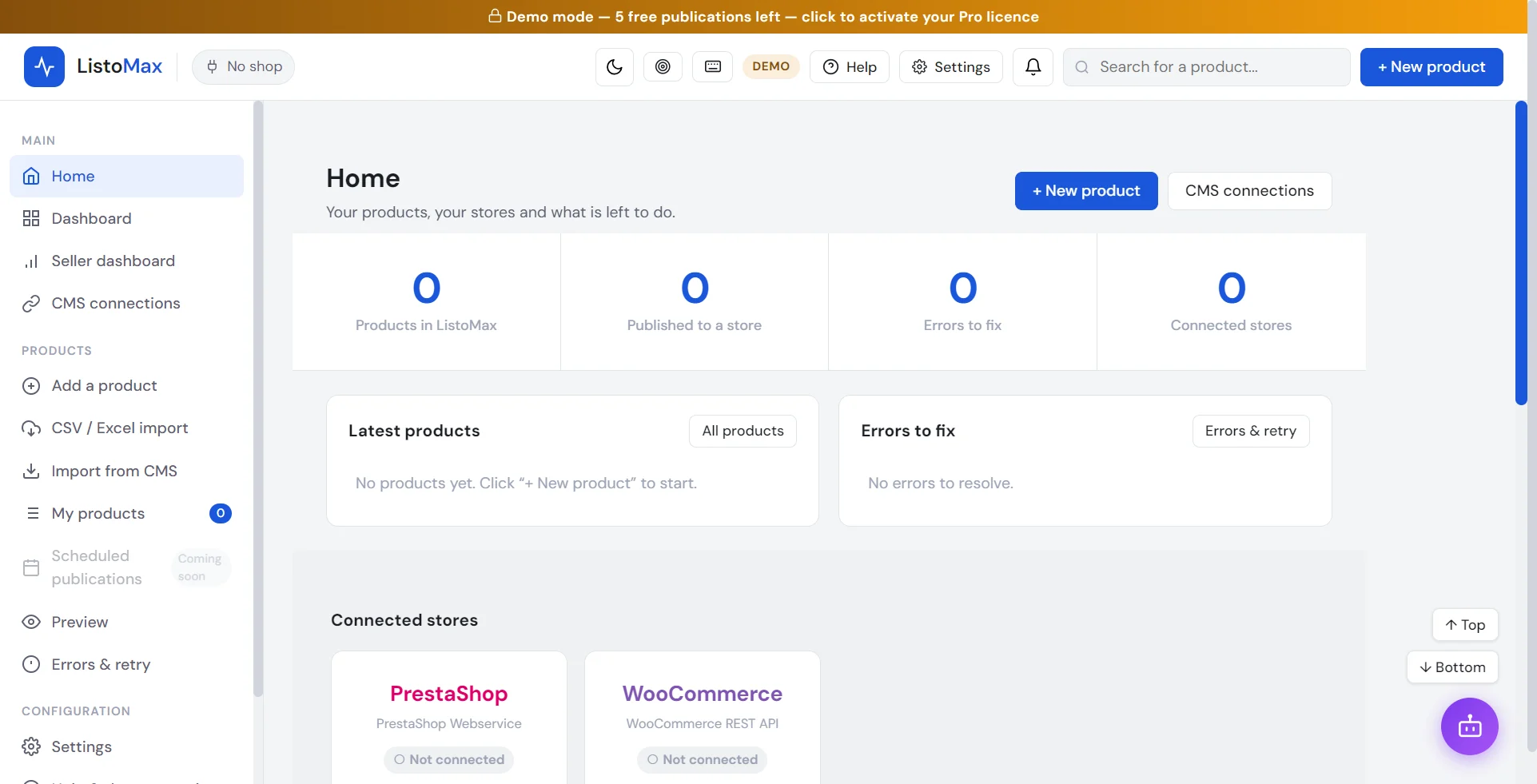Open CMS connections in the sidebar

coord(126,303)
